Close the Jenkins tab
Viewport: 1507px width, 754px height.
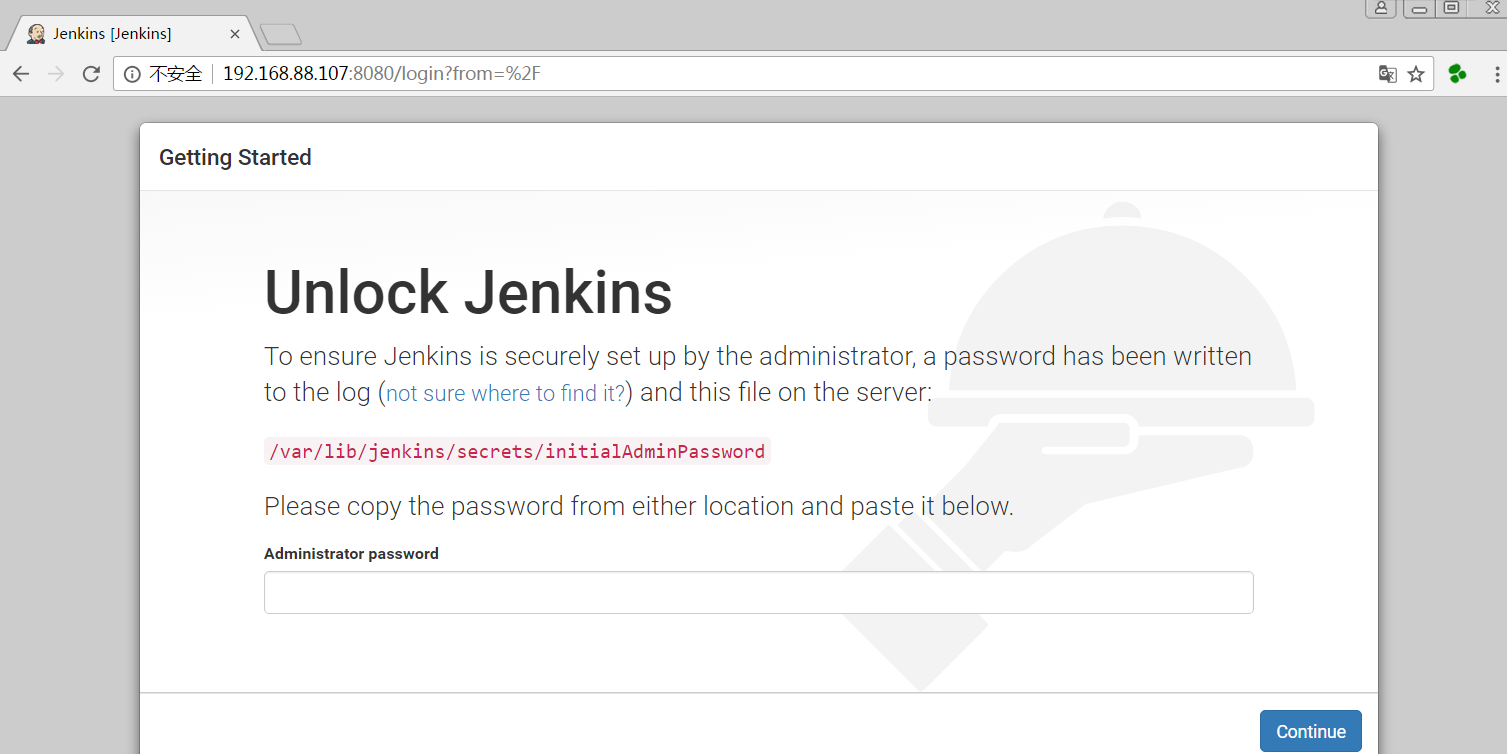pos(235,34)
